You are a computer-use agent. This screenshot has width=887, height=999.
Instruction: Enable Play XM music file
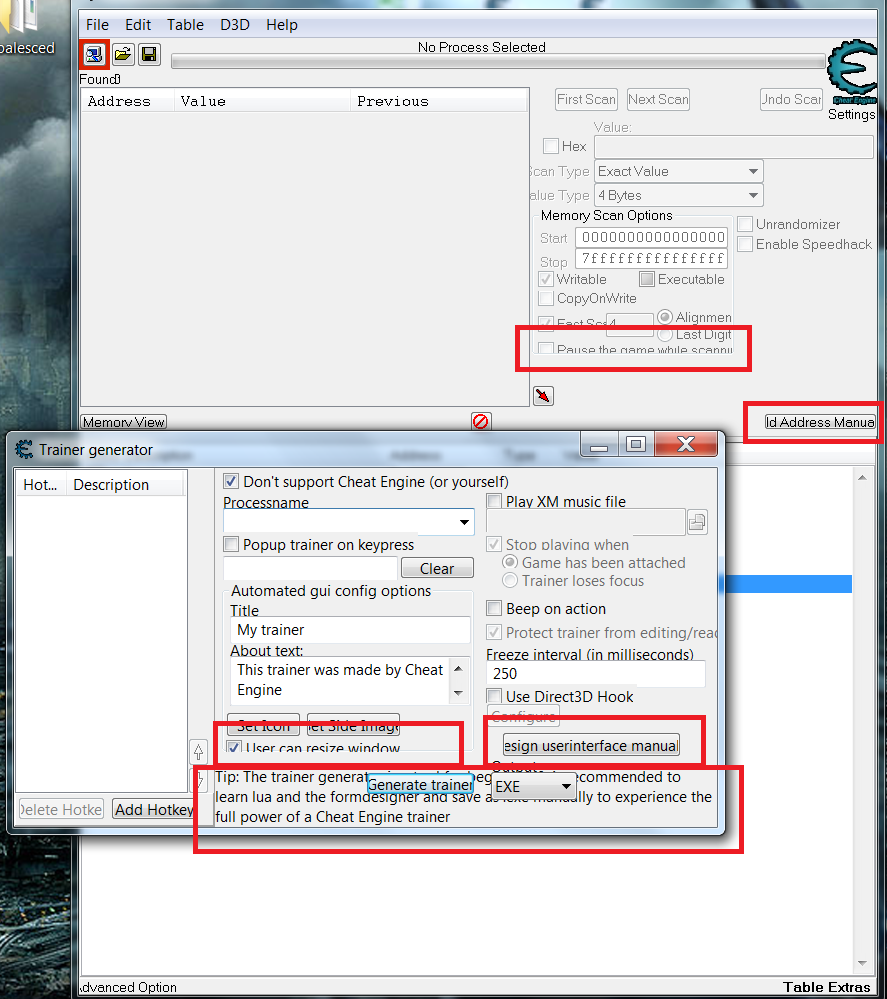point(494,501)
